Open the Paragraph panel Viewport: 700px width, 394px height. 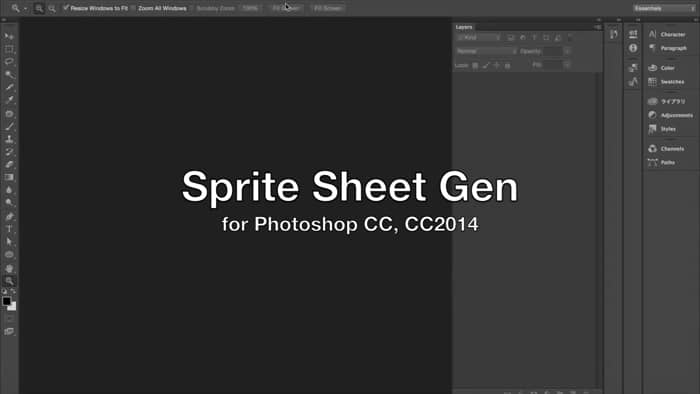[669, 48]
